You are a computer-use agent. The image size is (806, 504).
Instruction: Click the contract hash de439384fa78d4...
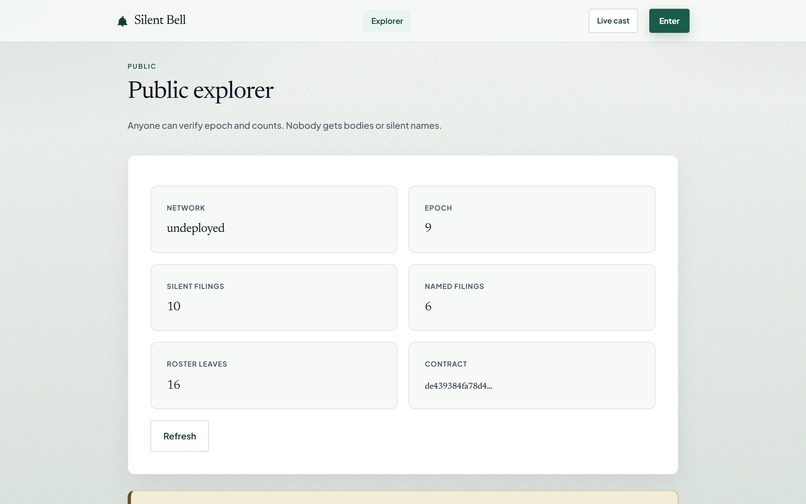pyautogui.click(x=458, y=386)
